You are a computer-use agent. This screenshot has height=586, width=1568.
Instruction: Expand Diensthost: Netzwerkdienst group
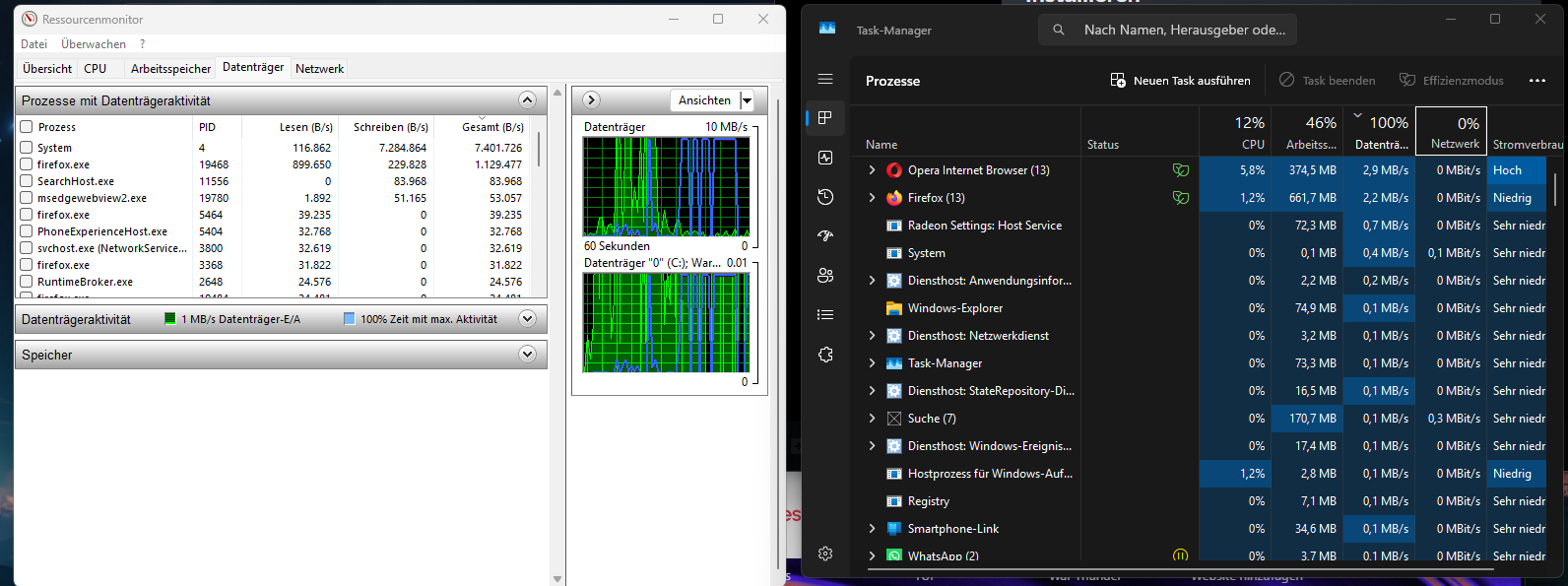872,336
